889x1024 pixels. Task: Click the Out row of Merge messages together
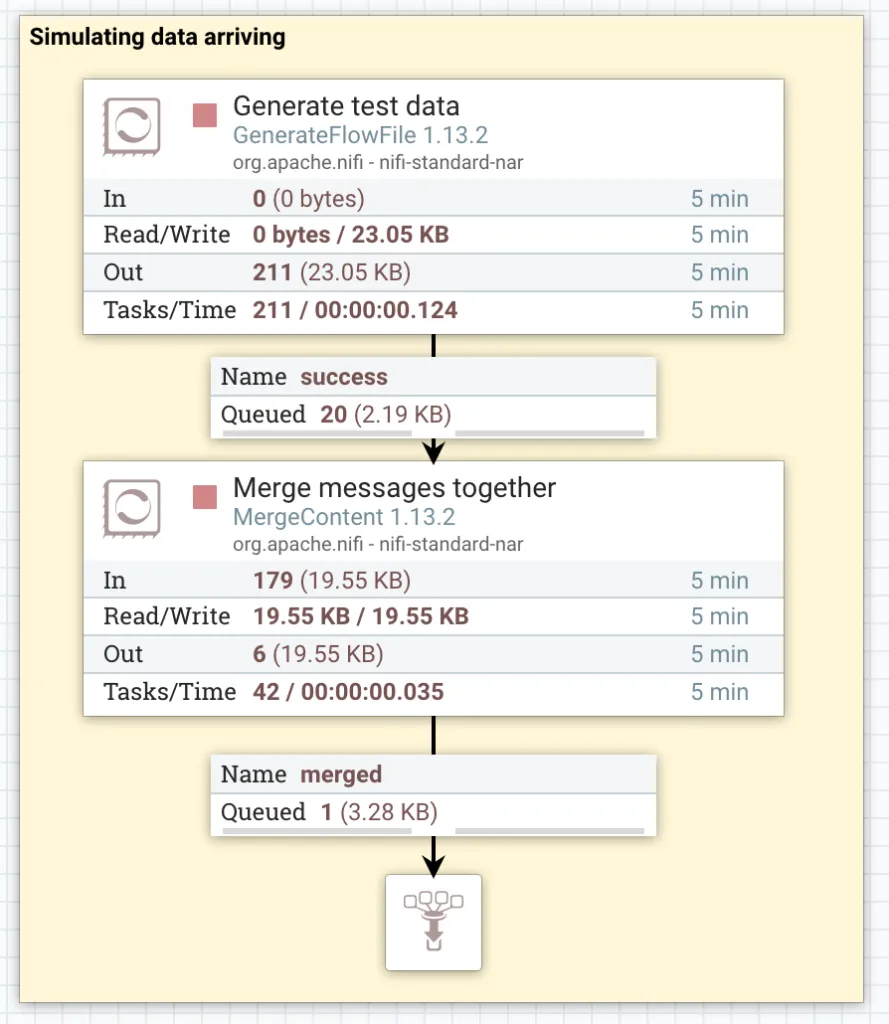tap(433, 654)
